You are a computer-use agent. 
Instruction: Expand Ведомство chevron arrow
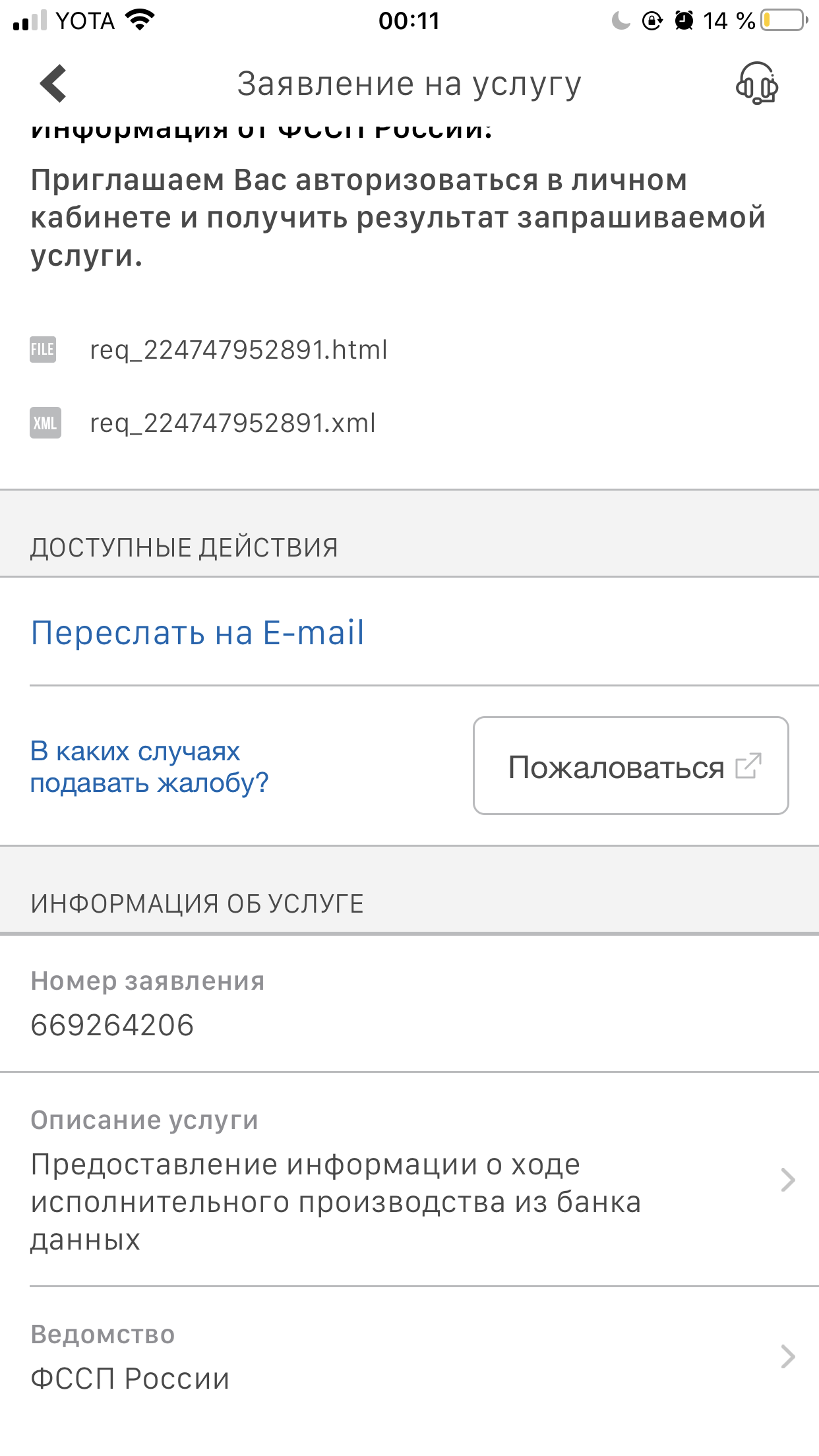tap(787, 1356)
